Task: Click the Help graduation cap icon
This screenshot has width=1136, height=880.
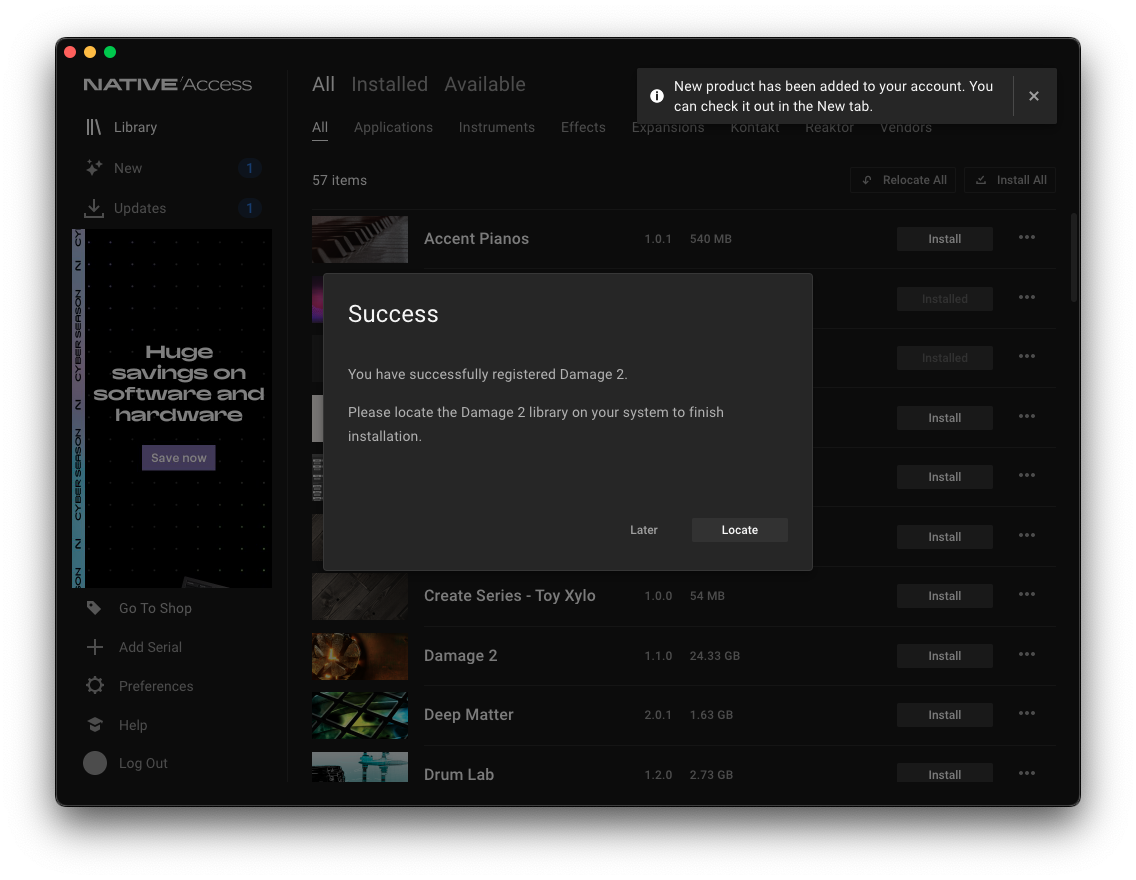Action: coord(94,724)
